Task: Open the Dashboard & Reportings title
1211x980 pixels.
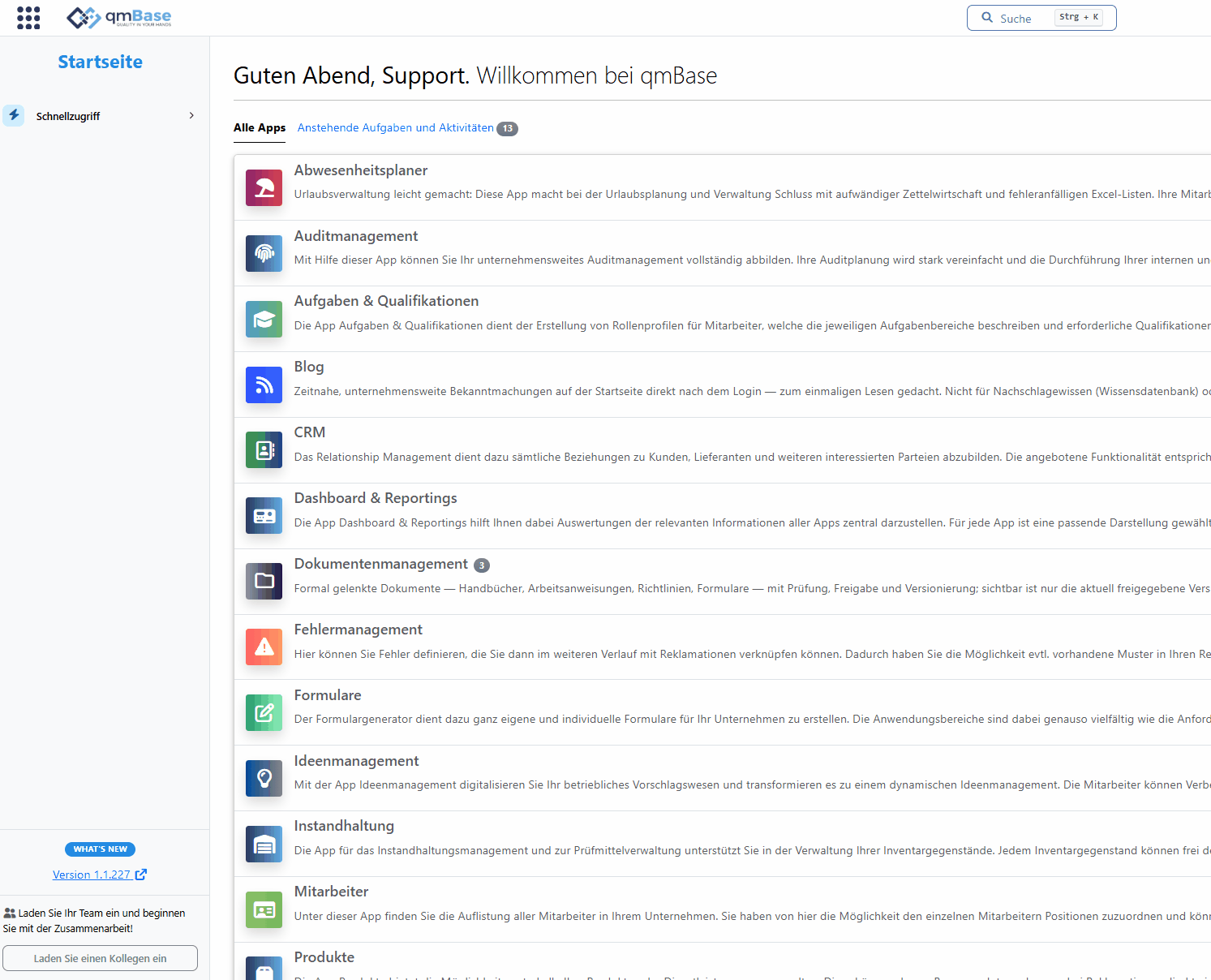Action: [x=376, y=498]
